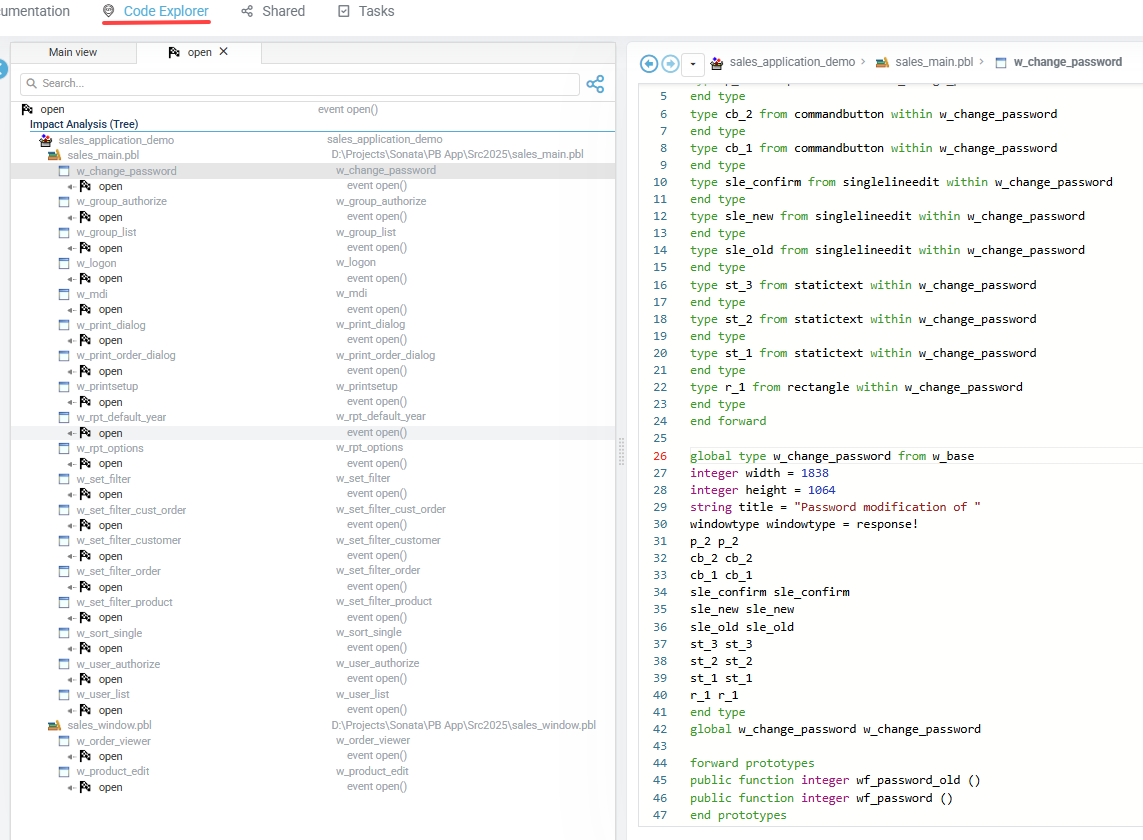Click the Search input field
The width and height of the screenshot is (1143, 840).
pos(300,83)
